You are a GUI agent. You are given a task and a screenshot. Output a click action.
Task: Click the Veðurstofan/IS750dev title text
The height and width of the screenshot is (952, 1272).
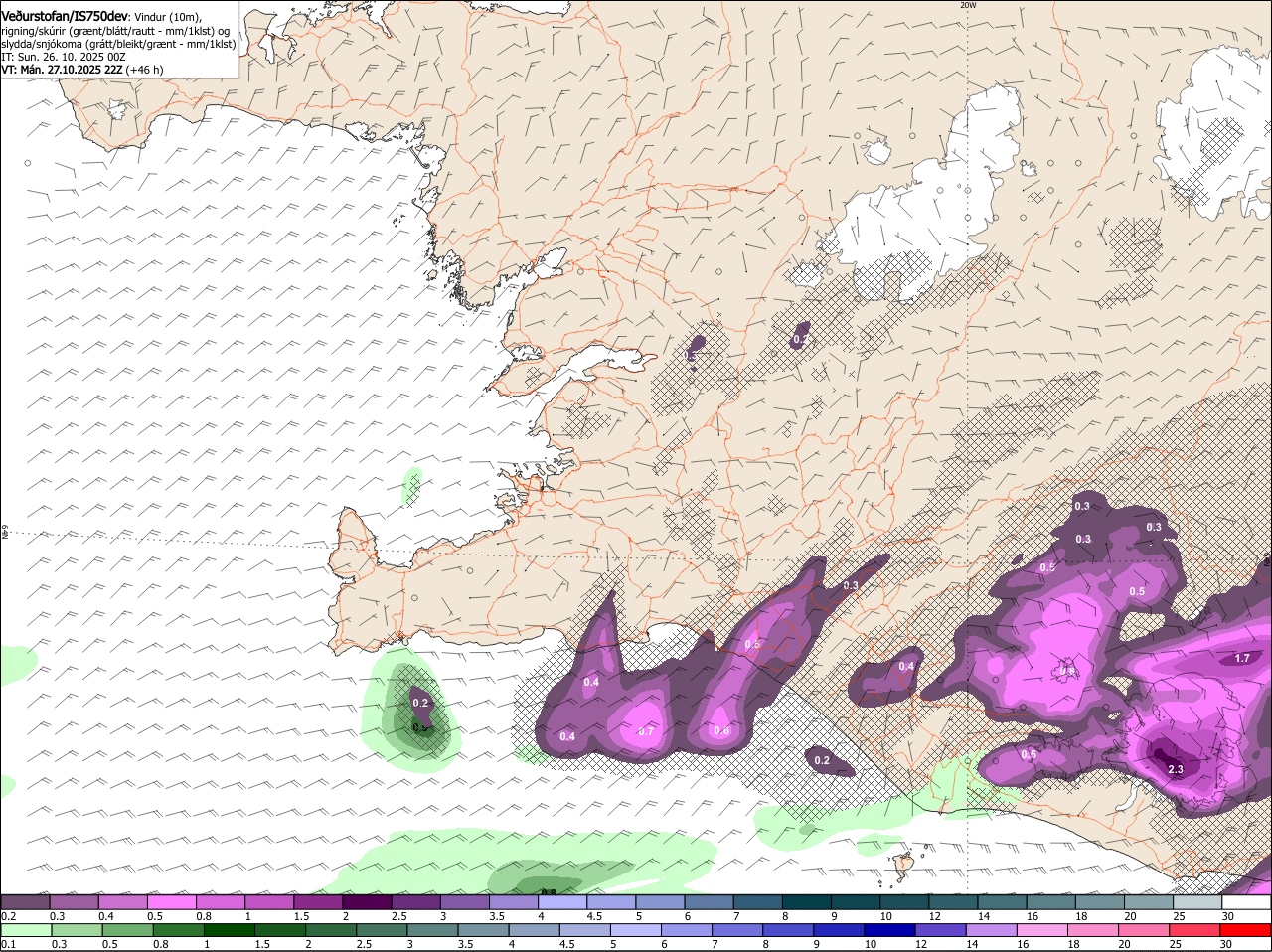65,17
